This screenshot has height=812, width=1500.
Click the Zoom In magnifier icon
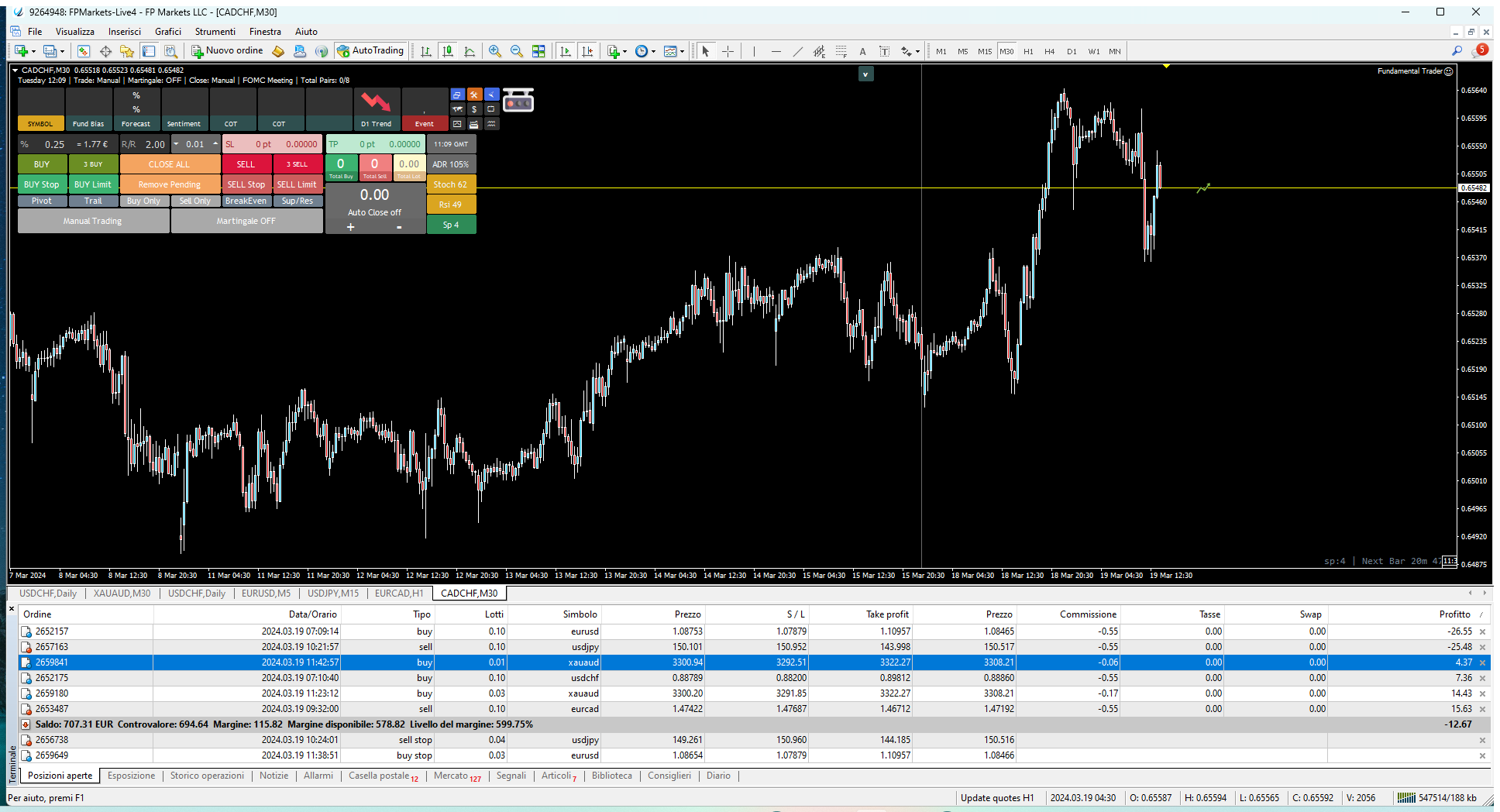(494, 51)
